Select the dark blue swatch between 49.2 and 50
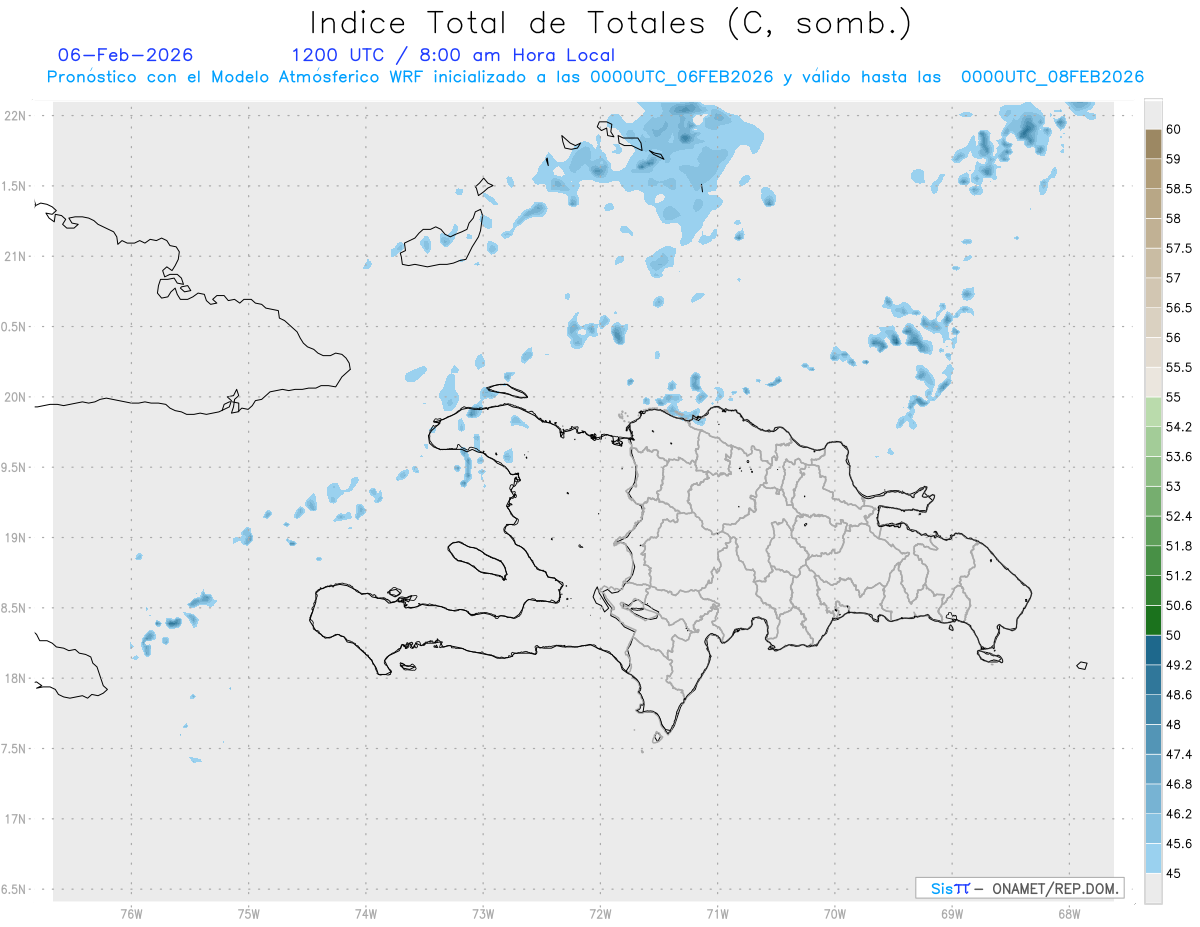The height and width of the screenshot is (927, 1200). (x=1153, y=650)
